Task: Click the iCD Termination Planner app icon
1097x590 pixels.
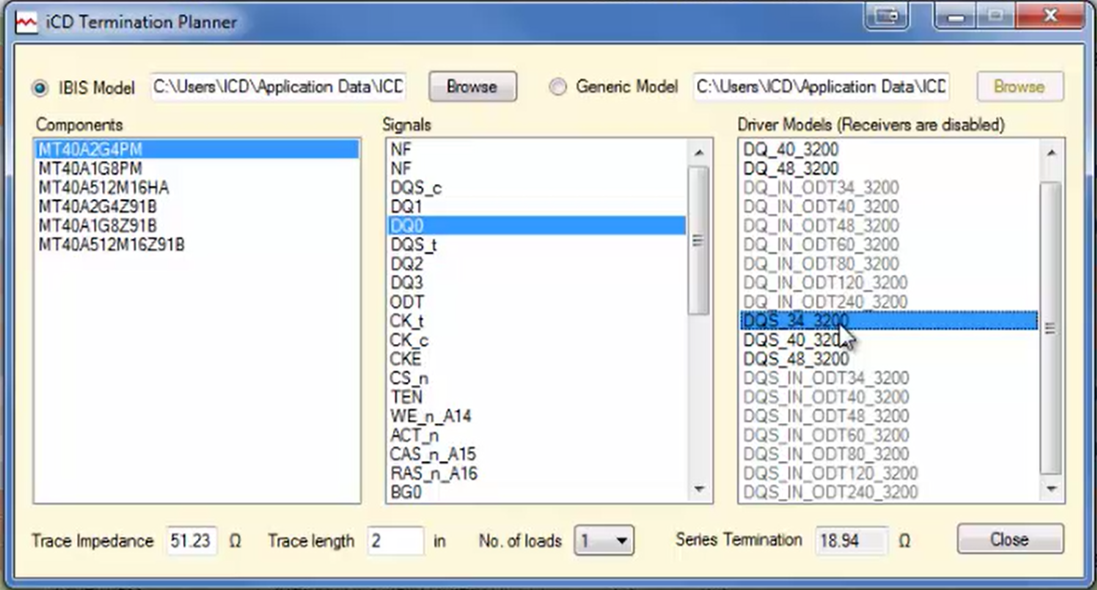Action: [x=26, y=22]
